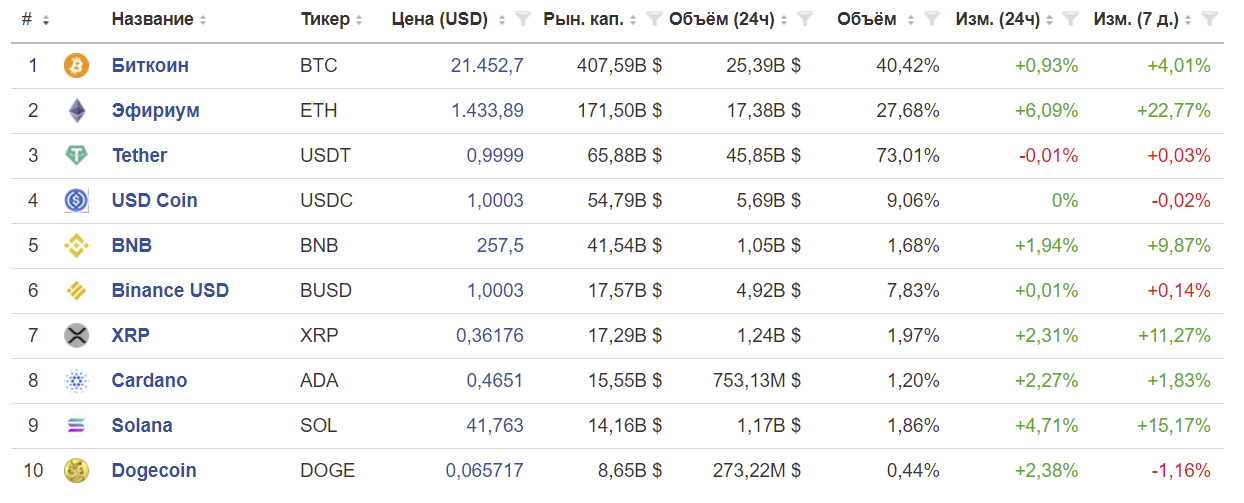Open the Биткоин coin link
This screenshot has width=1244, height=503.
pyautogui.click(x=150, y=66)
